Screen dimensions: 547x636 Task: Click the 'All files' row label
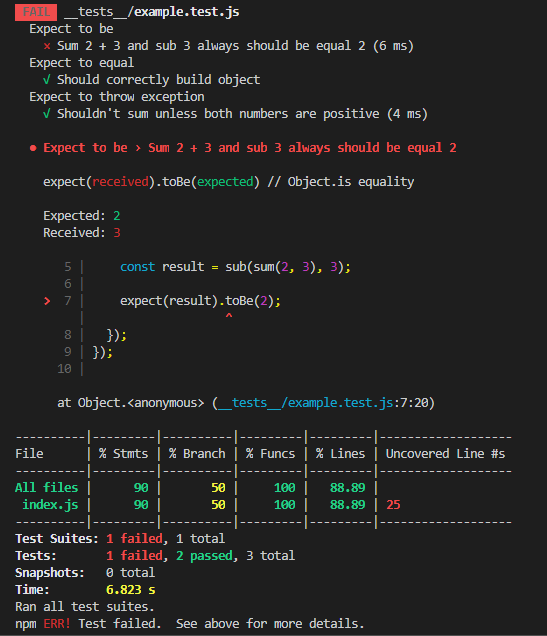(x=47, y=488)
